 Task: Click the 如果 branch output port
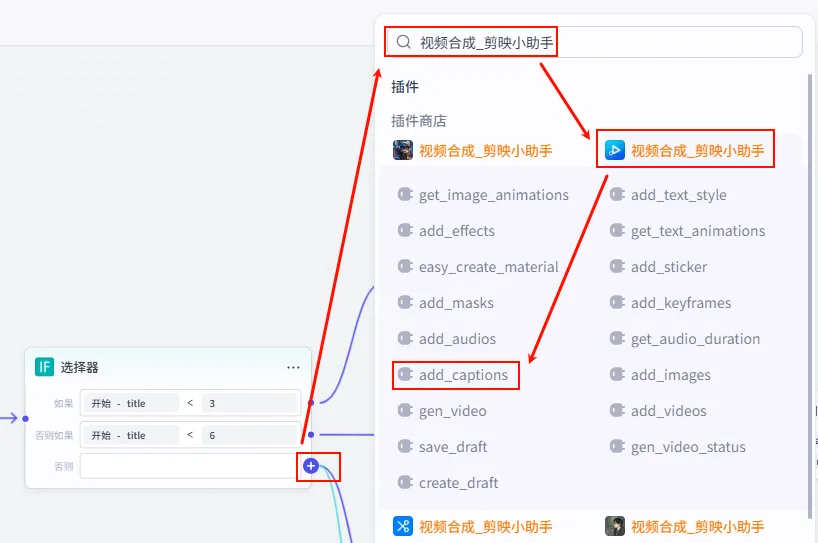311,403
